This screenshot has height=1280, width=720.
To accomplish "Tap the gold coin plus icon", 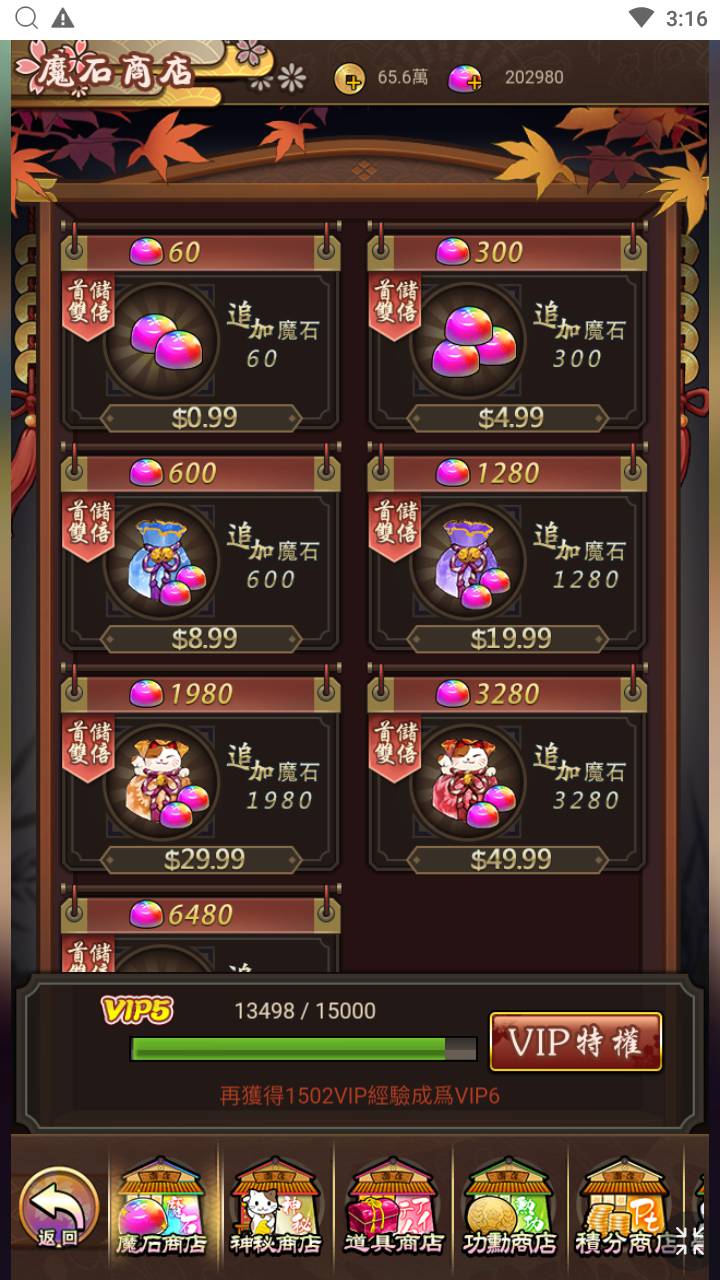I will (x=350, y=78).
